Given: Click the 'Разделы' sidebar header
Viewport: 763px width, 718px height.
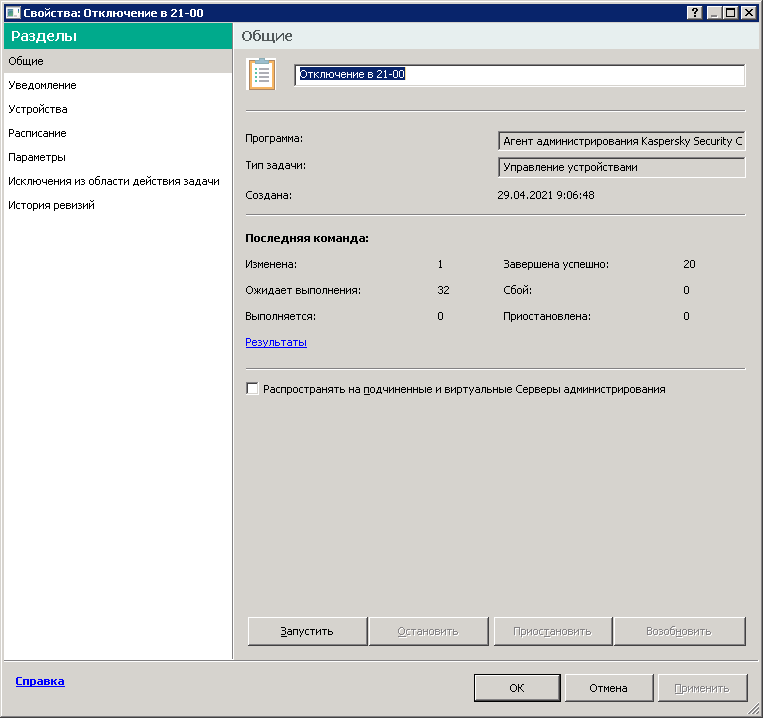Looking at the screenshot, I should pyautogui.click(x=118, y=36).
